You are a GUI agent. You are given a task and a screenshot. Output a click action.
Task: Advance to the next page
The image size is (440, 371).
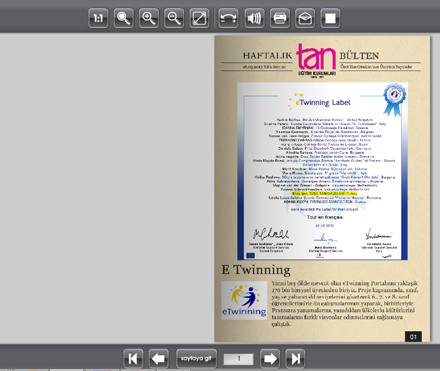pos(270,359)
